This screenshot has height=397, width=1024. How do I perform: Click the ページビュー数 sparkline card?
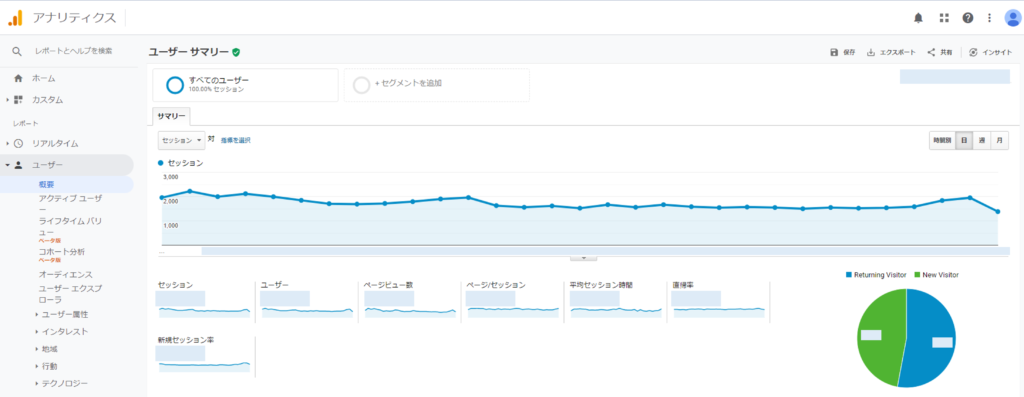(x=410, y=301)
